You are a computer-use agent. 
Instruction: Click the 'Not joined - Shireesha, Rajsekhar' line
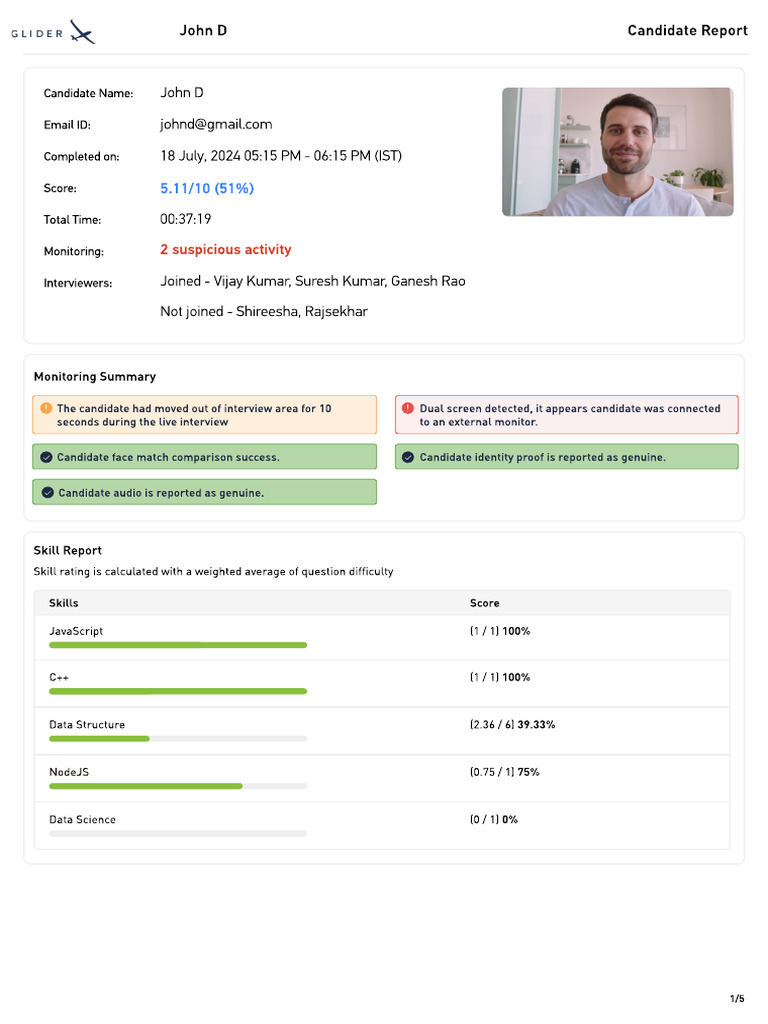(x=264, y=312)
